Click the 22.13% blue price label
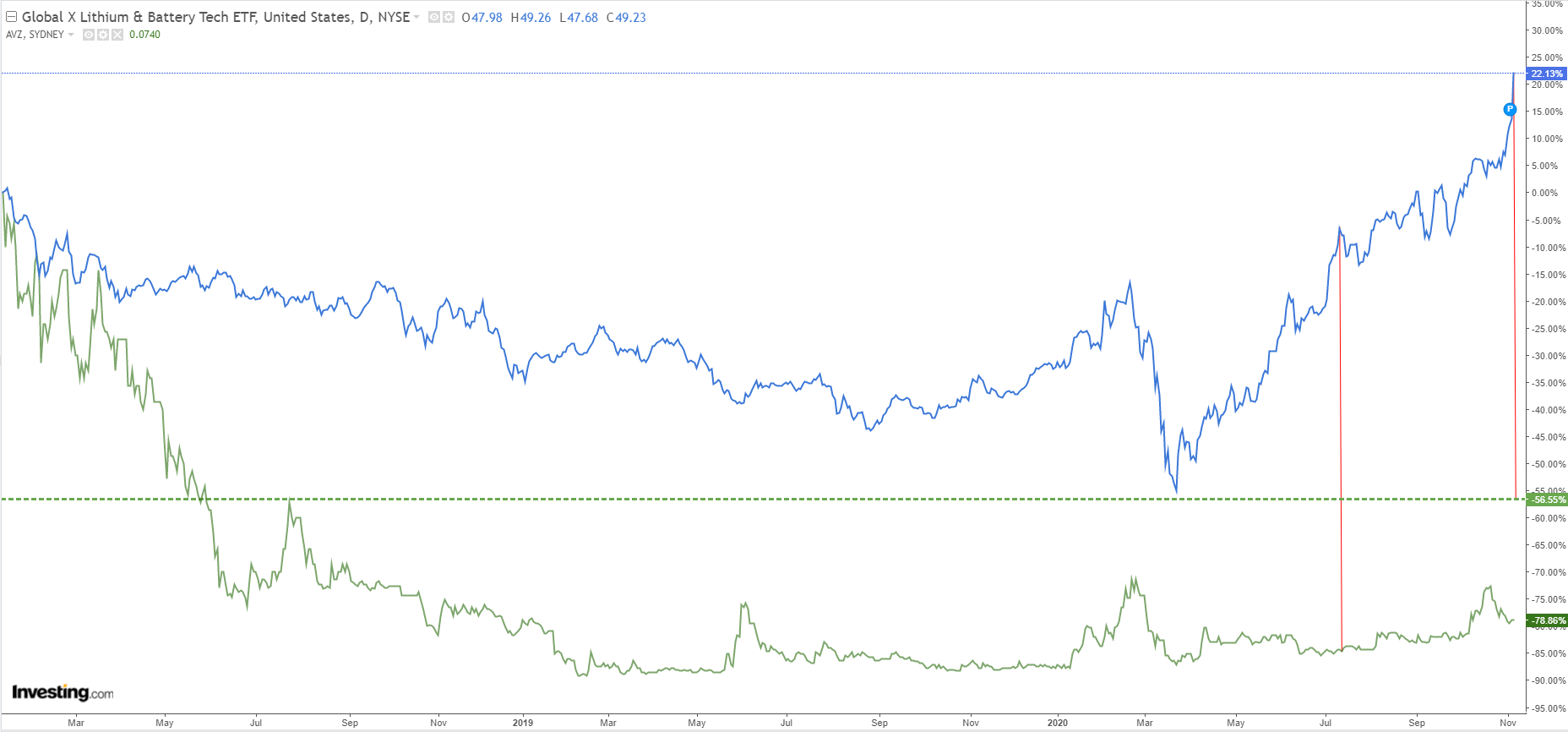This screenshot has height=732, width=1568. [x=1546, y=74]
